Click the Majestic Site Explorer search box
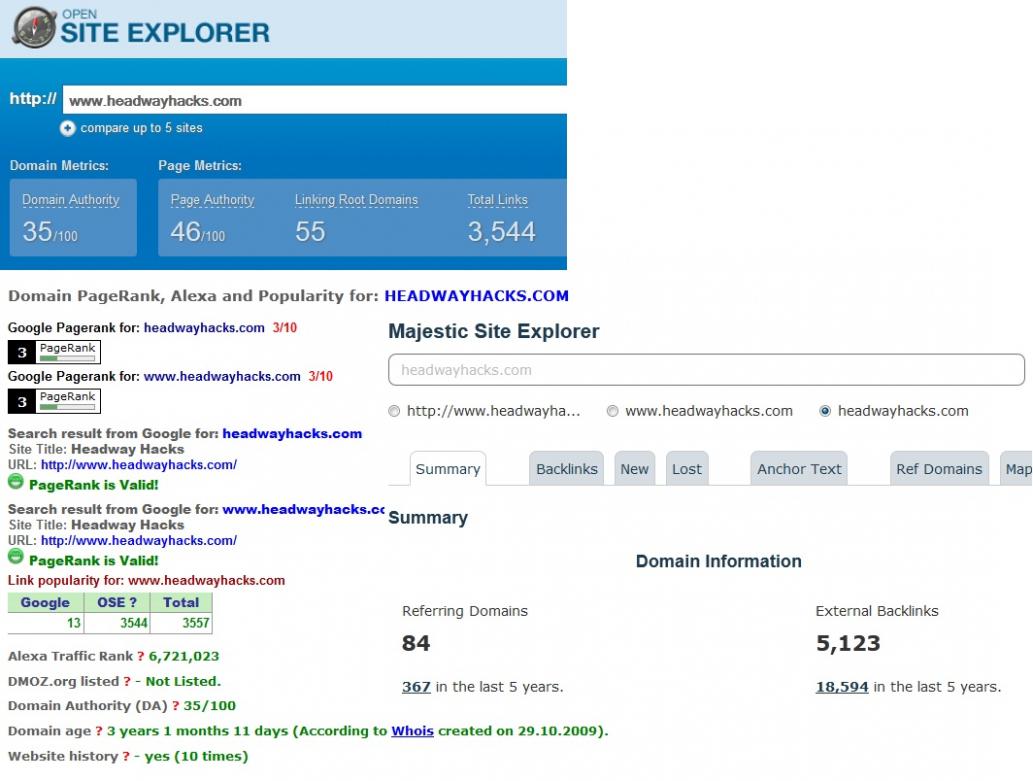 coord(706,370)
